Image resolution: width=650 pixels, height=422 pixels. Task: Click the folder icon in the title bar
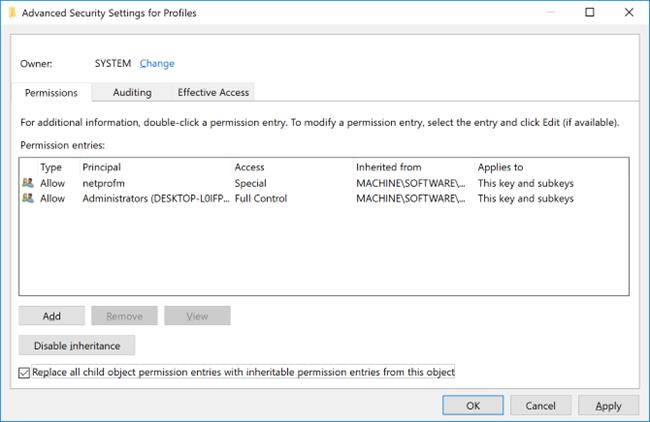tap(12, 13)
